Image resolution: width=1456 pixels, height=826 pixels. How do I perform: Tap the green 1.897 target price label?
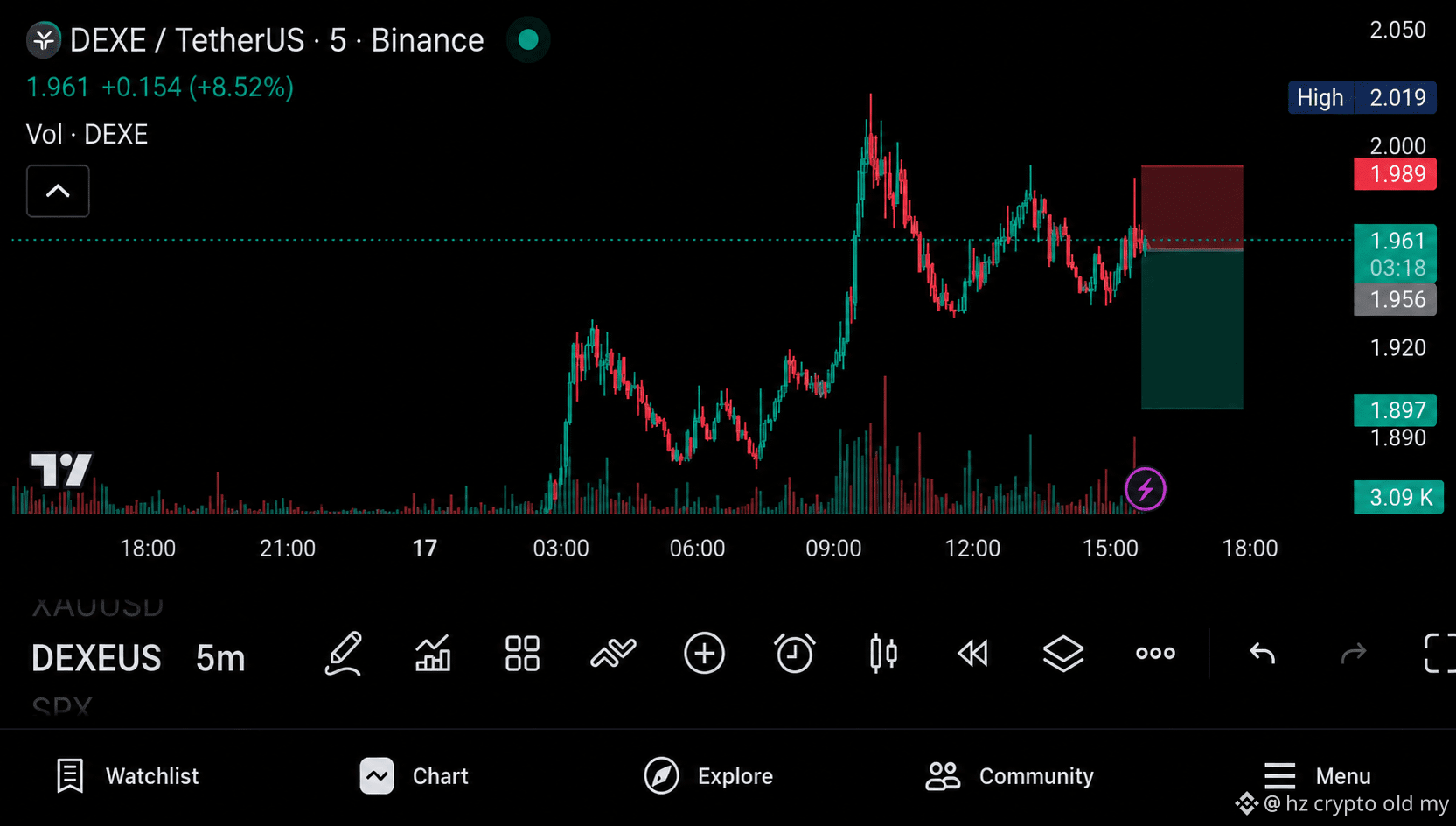pos(1395,410)
